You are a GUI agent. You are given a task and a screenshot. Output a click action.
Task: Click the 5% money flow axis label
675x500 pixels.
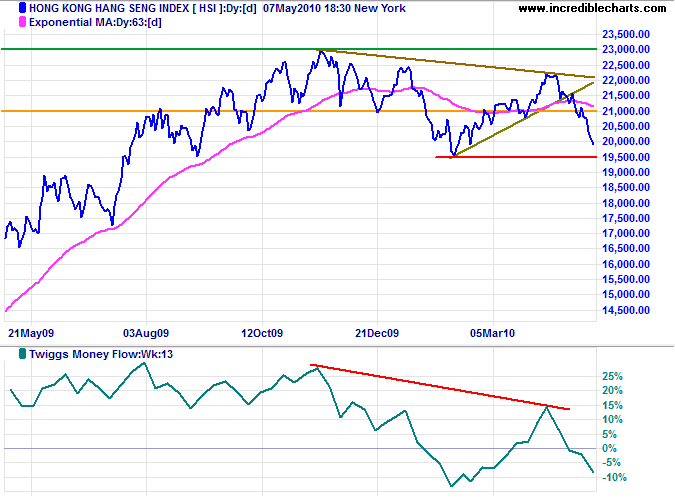coord(609,434)
